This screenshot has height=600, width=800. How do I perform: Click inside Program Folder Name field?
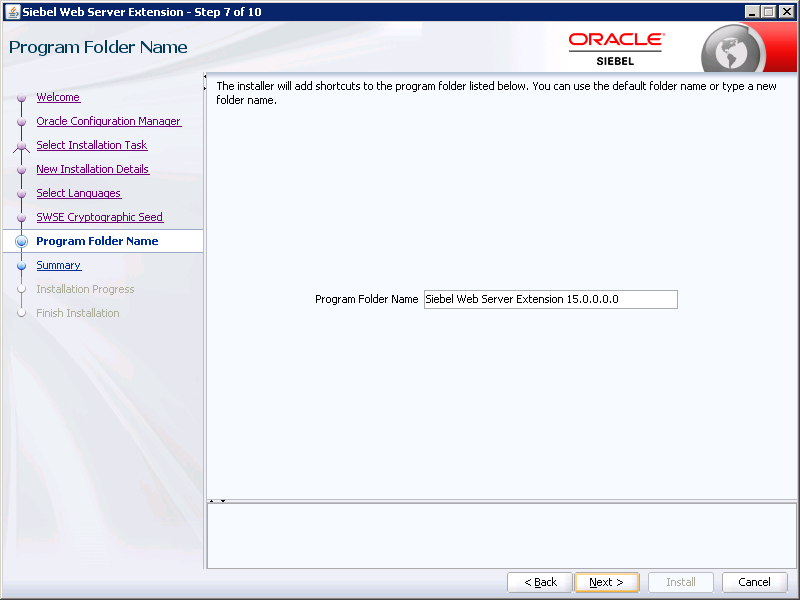click(551, 299)
